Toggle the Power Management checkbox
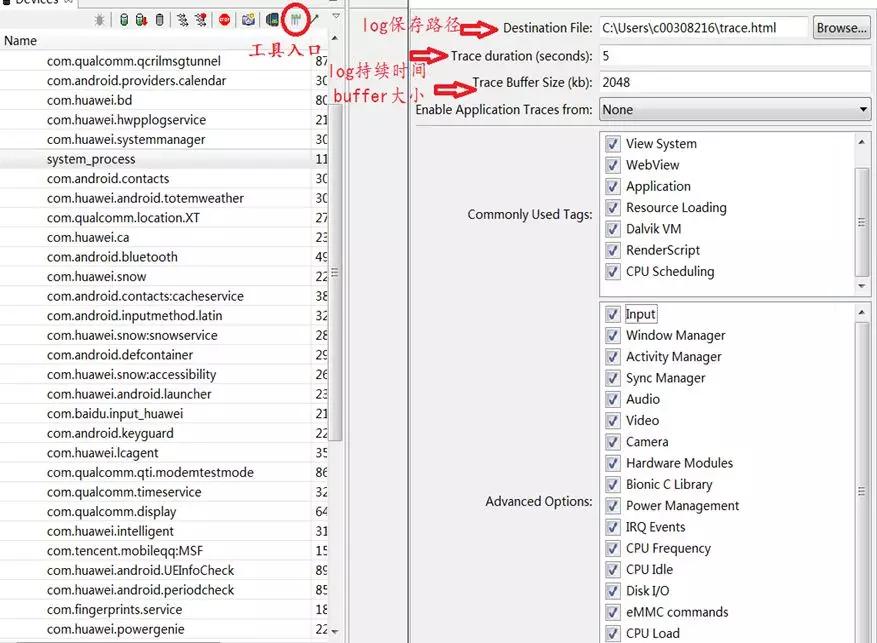 [x=613, y=505]
